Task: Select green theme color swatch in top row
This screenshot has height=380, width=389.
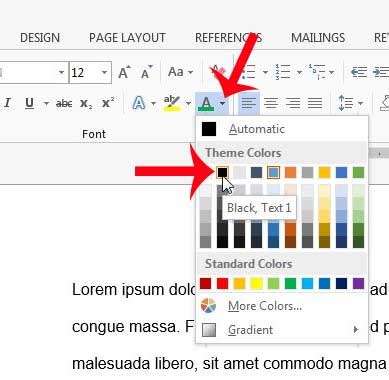Action: pyautogui.click(x=358, y=172)
